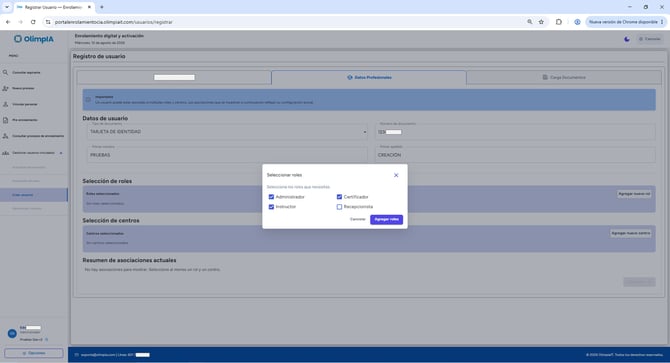Image resolution: width=670 pixels, height=363 pixels.
Task: Close the Seleccionar roles dialog
Action: (396, 175)
